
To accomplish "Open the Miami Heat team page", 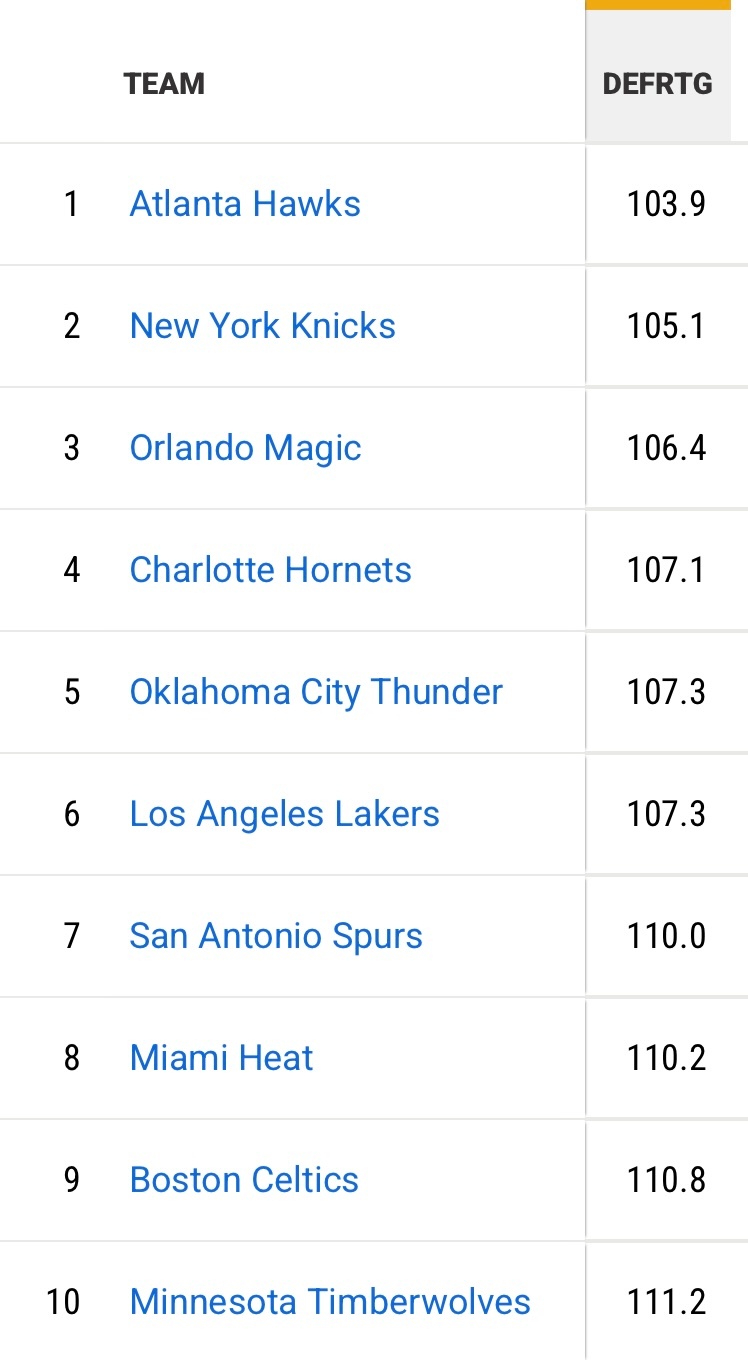I will (221, 1058).
